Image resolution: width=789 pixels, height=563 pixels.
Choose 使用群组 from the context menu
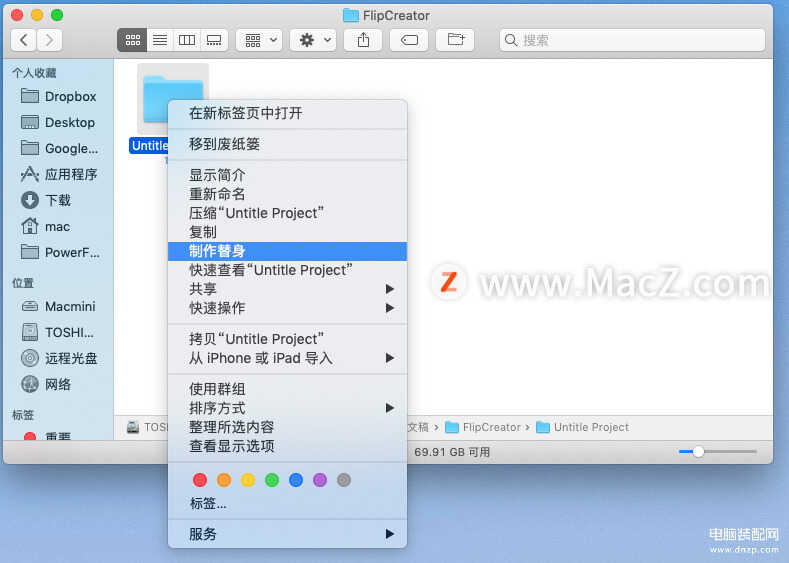[287, 389]
